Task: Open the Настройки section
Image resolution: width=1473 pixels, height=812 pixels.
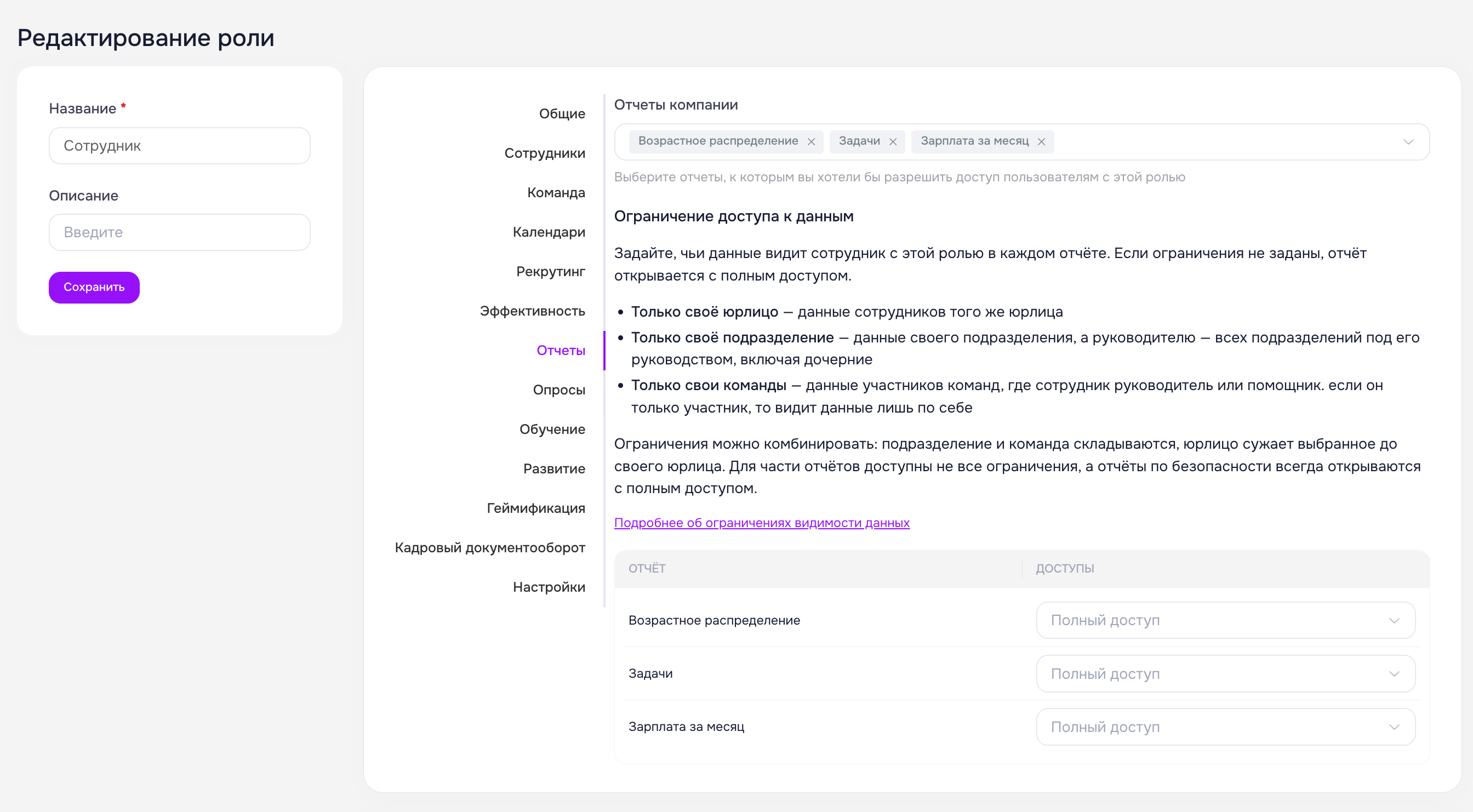Action: tap(549, 587)
